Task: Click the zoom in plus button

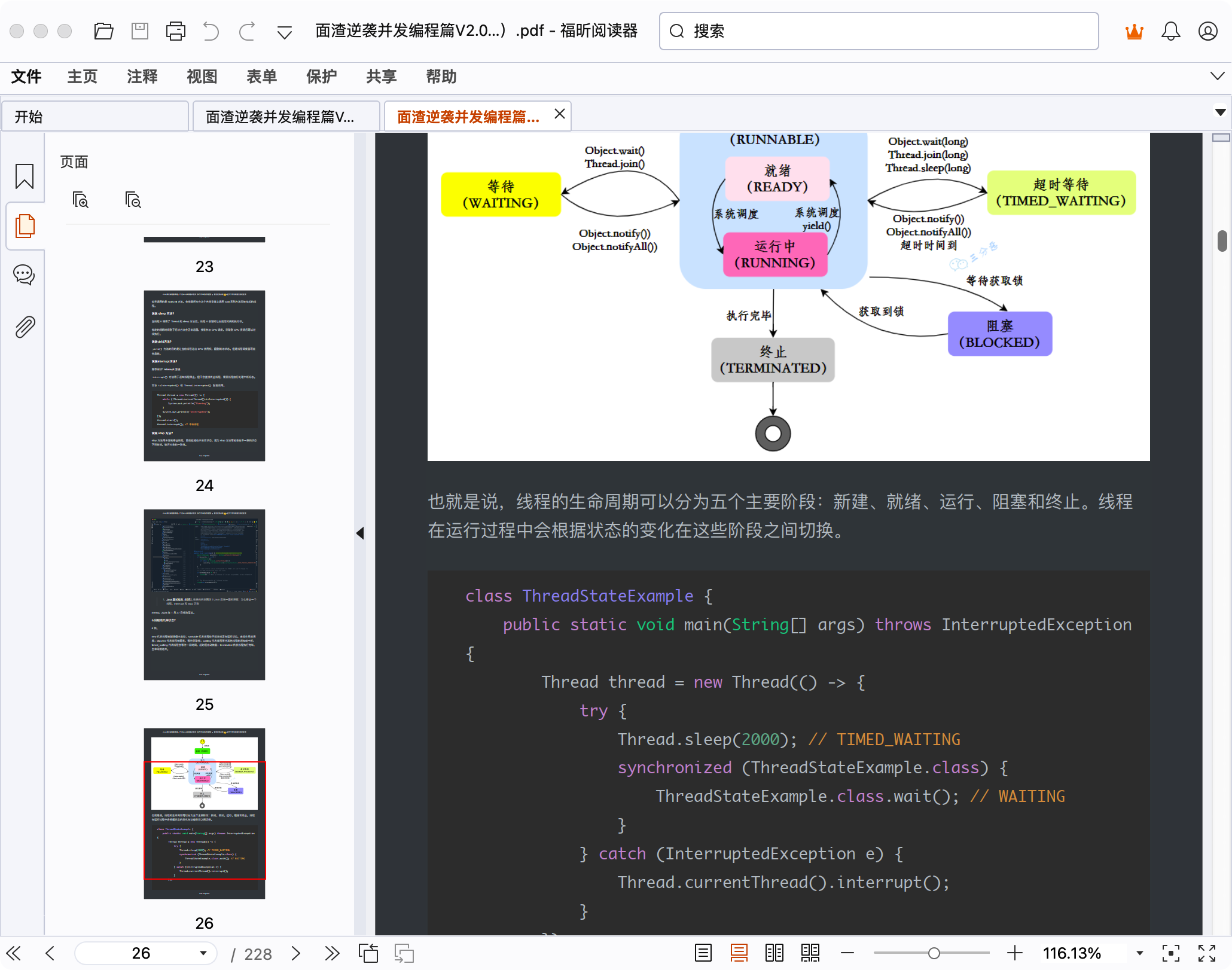Action: click(1015, 953)
